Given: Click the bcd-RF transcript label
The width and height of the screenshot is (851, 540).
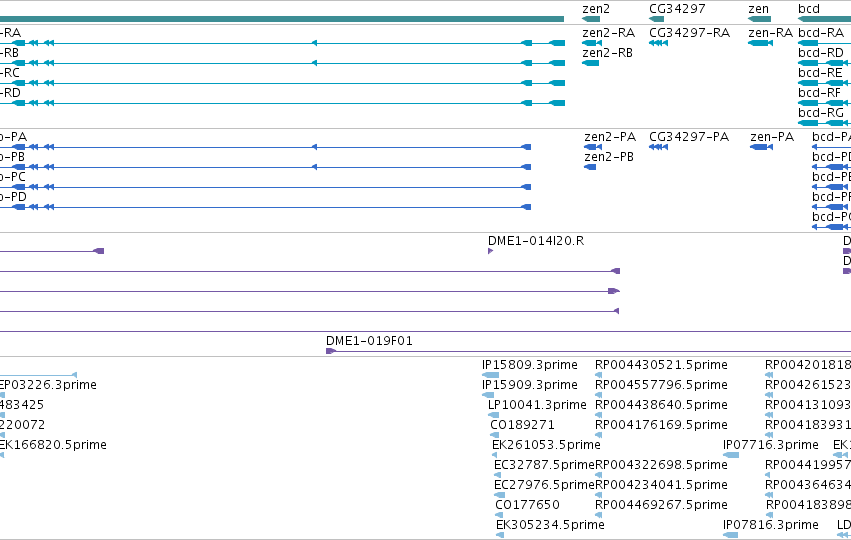Looking at the screenshot, I should click(x=820, y=93).
